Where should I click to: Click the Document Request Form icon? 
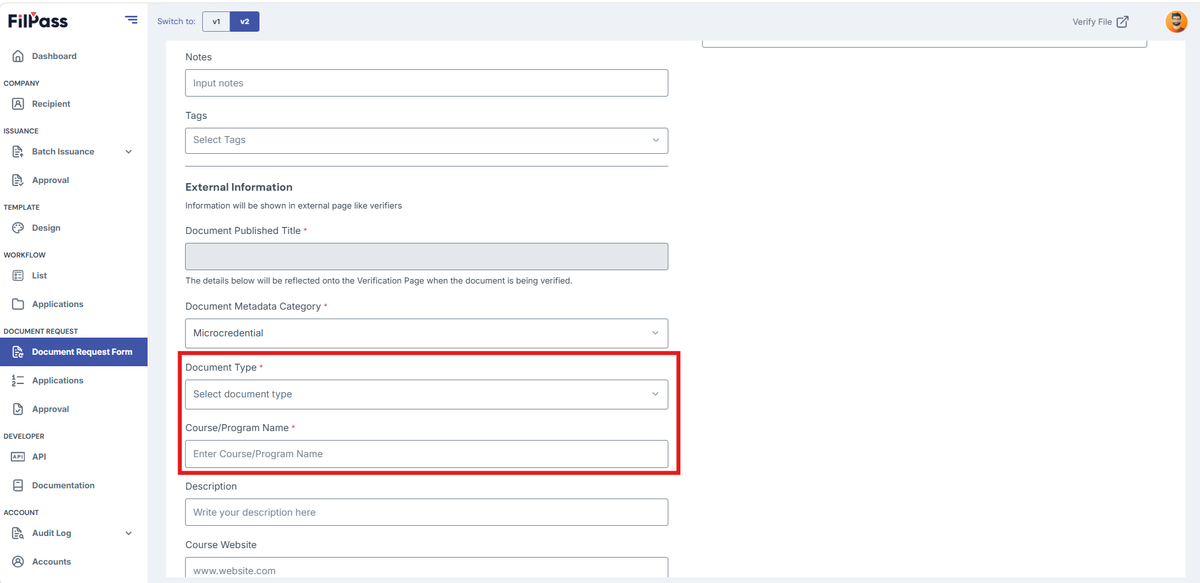point(17,352)
